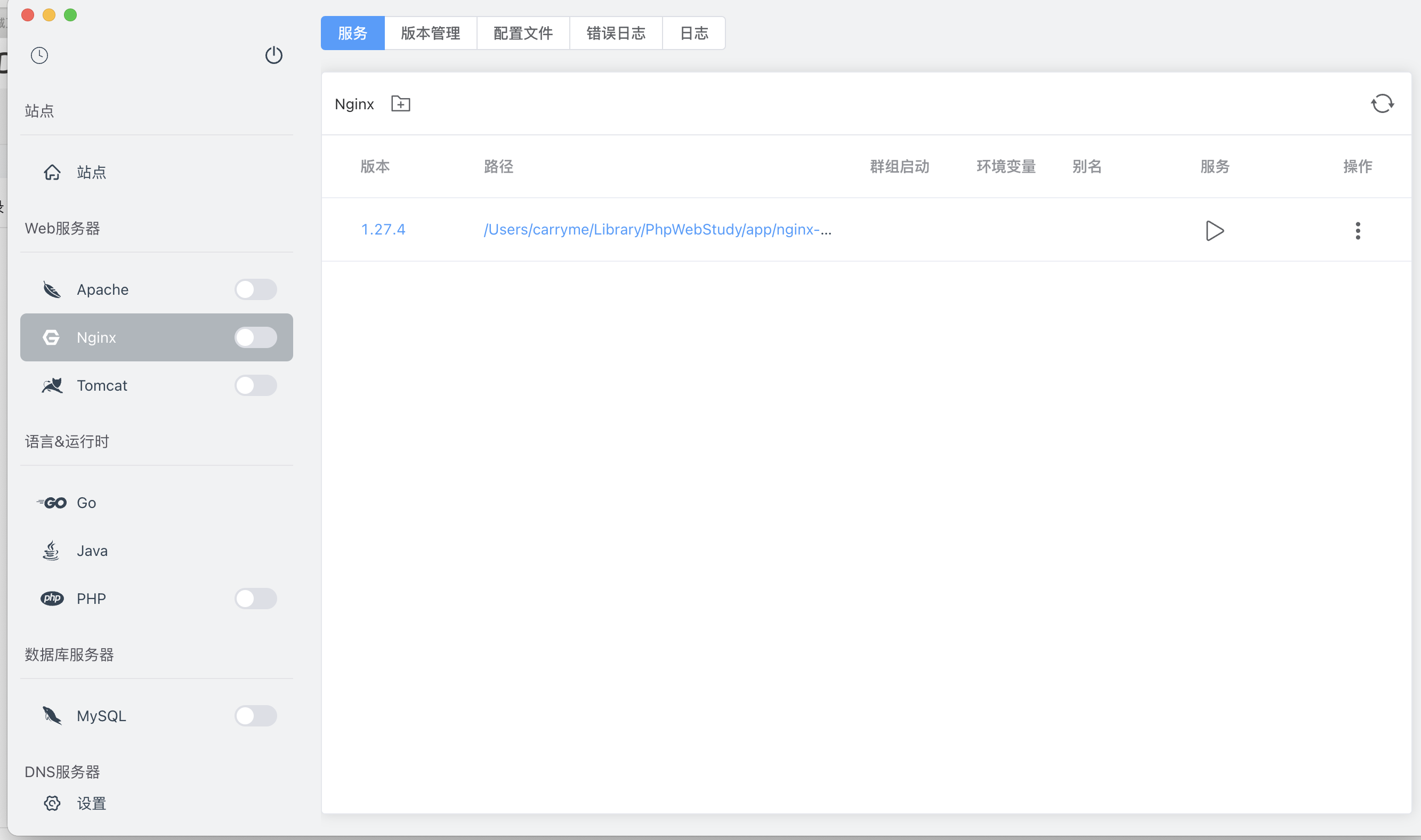The width and height of the screenshot is (1421, 840).
Task: Switch to the 配置文件 tab
Action: pyautogui.click(x=523, y=33)
